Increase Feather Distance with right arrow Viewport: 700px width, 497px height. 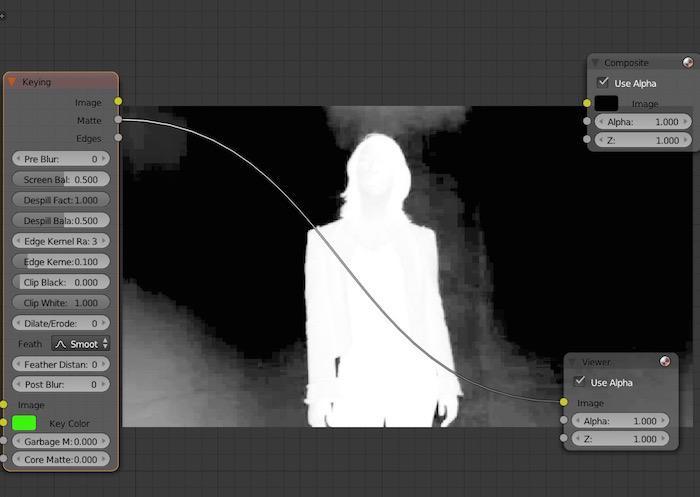[104, 364]
